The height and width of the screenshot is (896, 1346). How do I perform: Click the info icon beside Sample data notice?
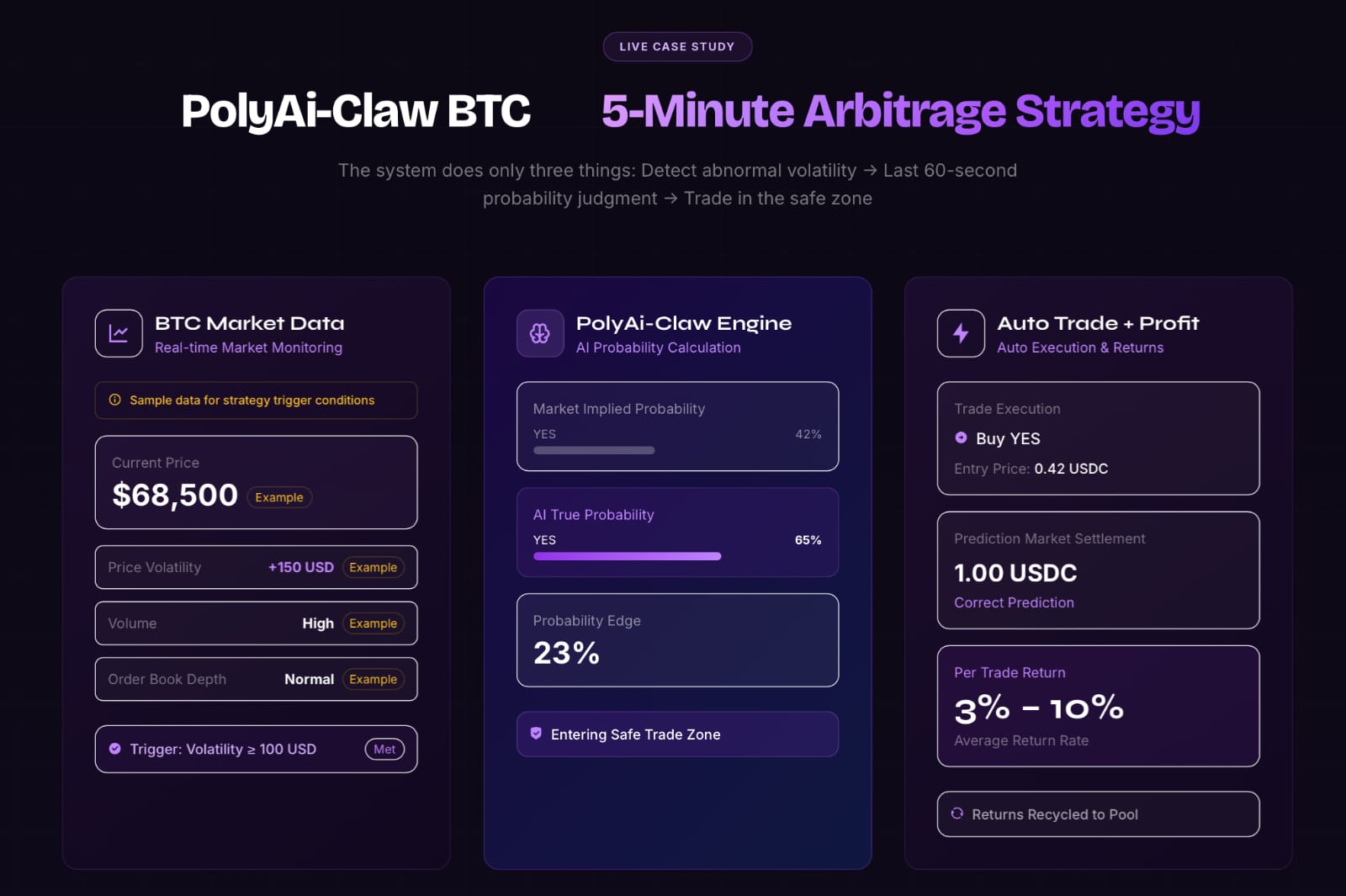click(x=115, y=400)
